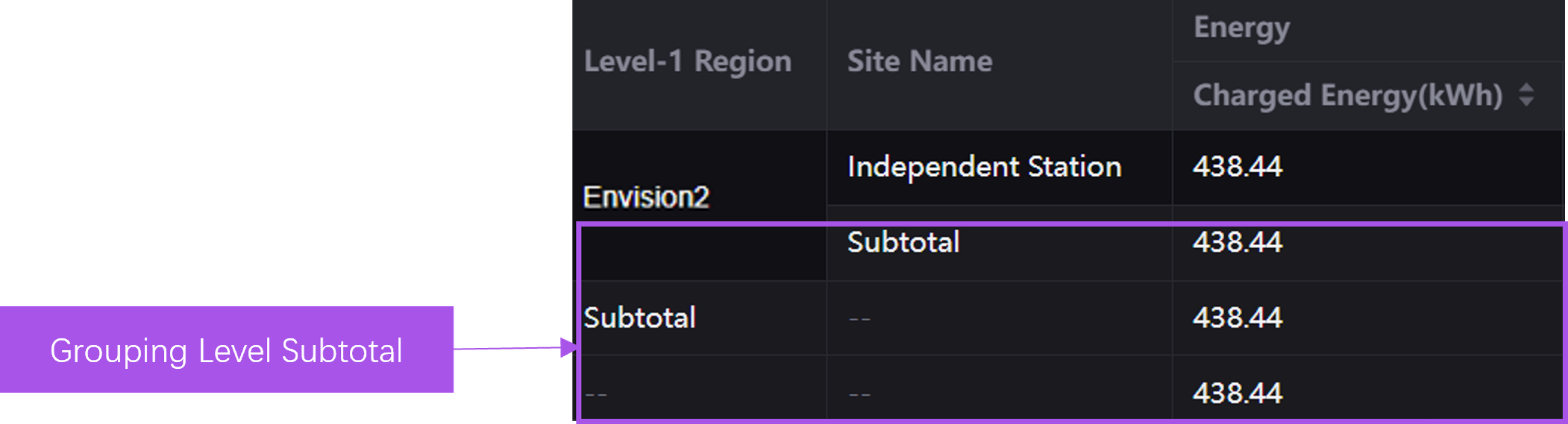
Task: Click the Energy group header
Action: point(1241,28)
